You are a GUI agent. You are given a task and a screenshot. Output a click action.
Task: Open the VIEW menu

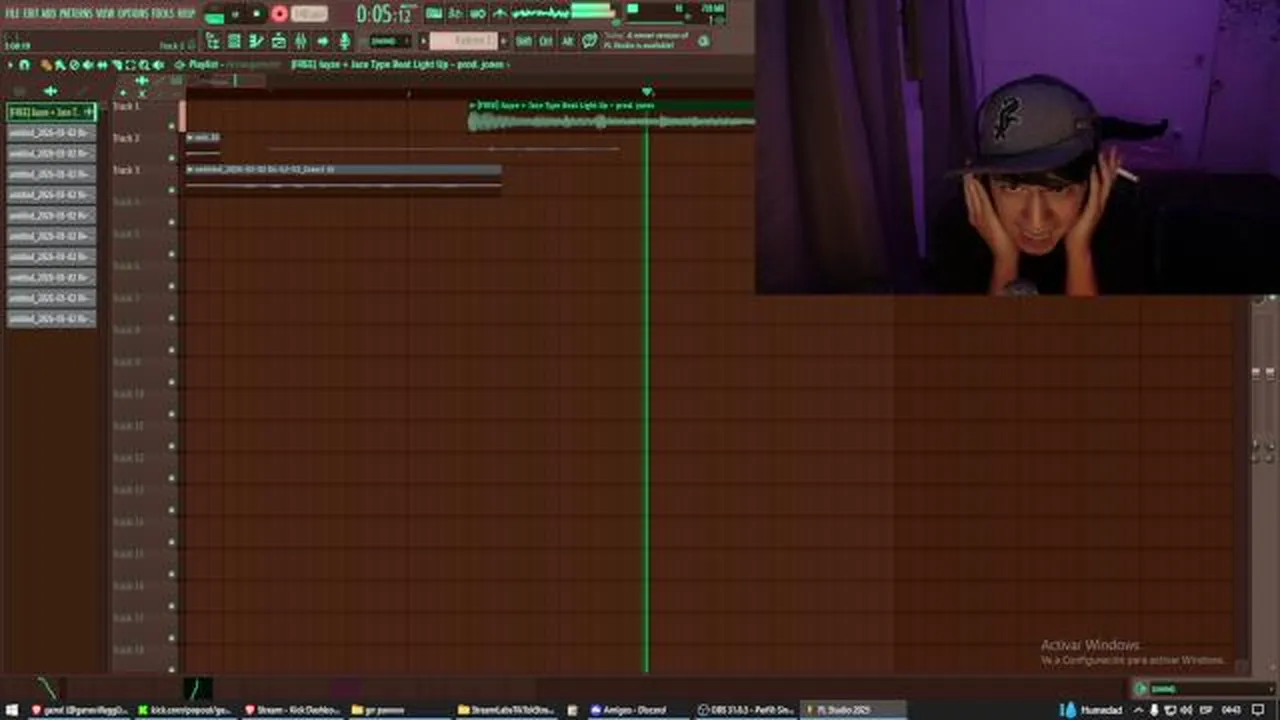(x=106, y=13)
